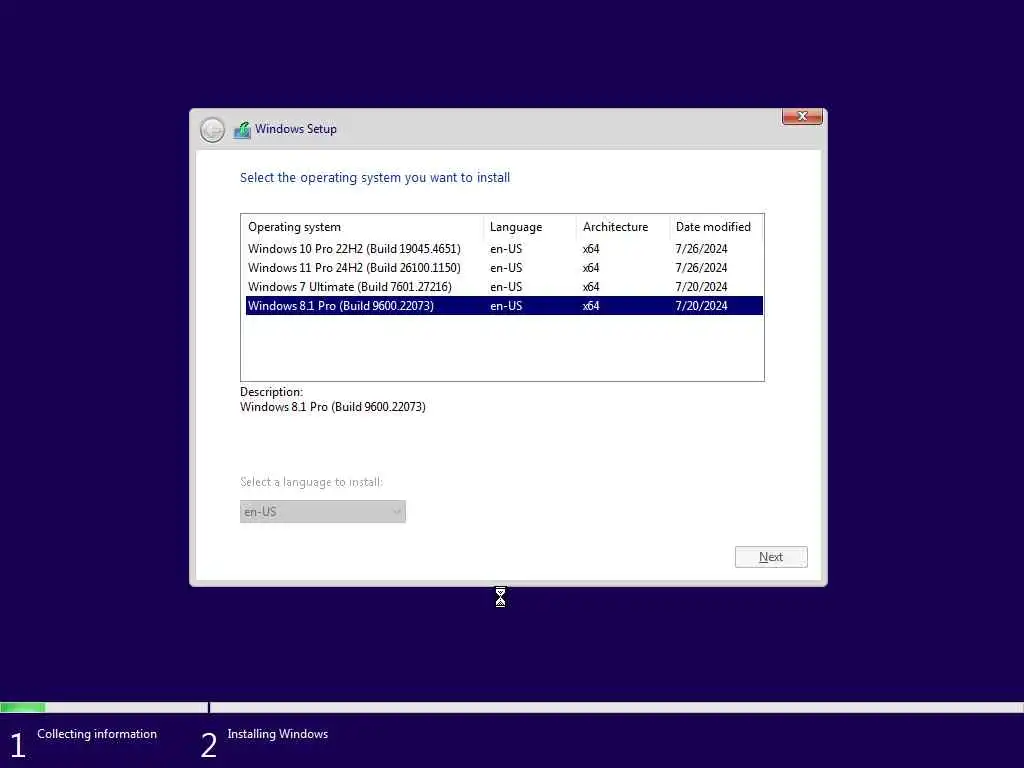This screenshot has height=768, width=1024.
Task: Click the x64 architecture cell for Windows 11 Pro
Action: pos(591,268)
